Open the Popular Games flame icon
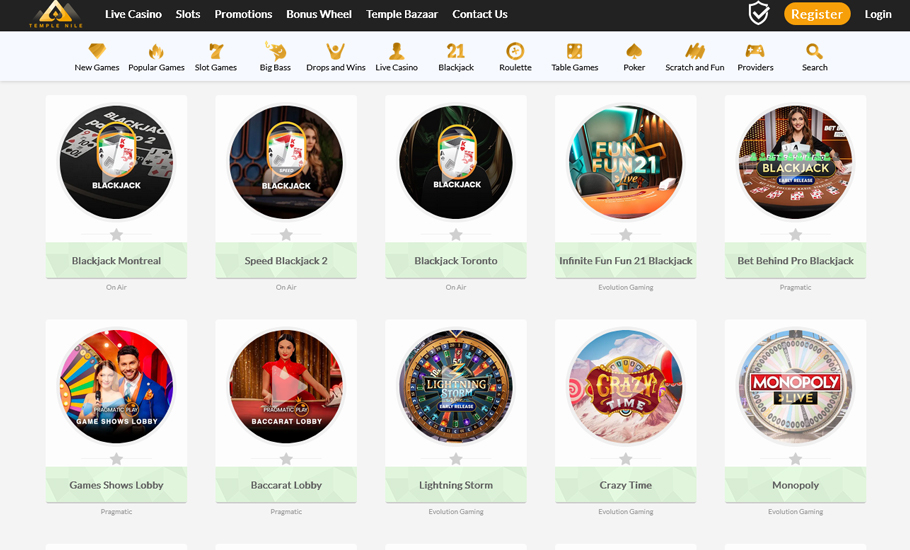 point(156,51)
